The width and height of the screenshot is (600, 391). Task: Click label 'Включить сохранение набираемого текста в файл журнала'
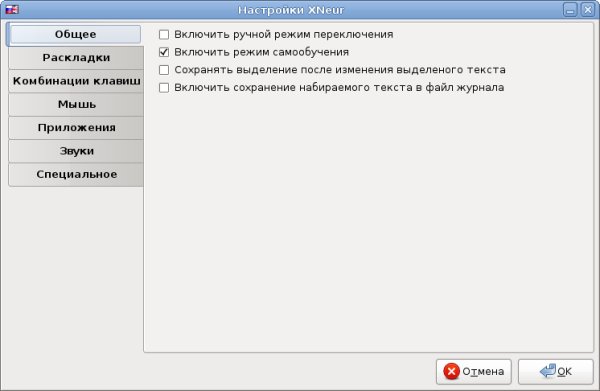[x=339, y=88]
